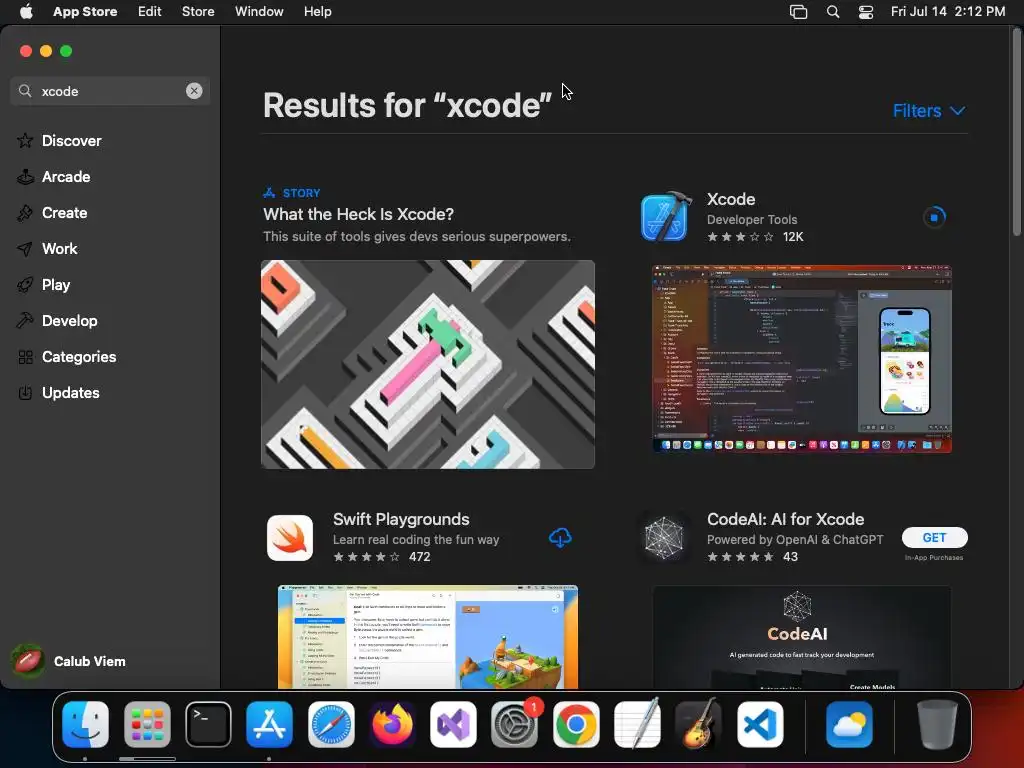Click the Calub Viem profile avatar
Viewport: 1024px width, 768px height.
[x=28, y=661]
